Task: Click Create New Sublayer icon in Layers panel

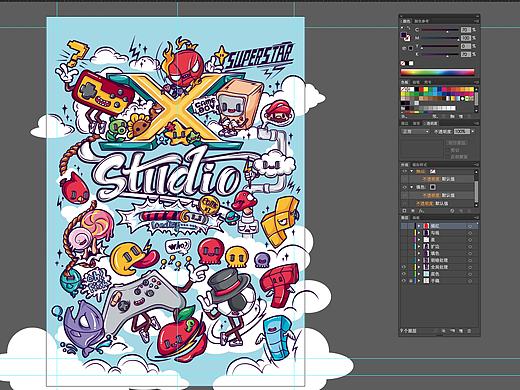Action: 452,331
